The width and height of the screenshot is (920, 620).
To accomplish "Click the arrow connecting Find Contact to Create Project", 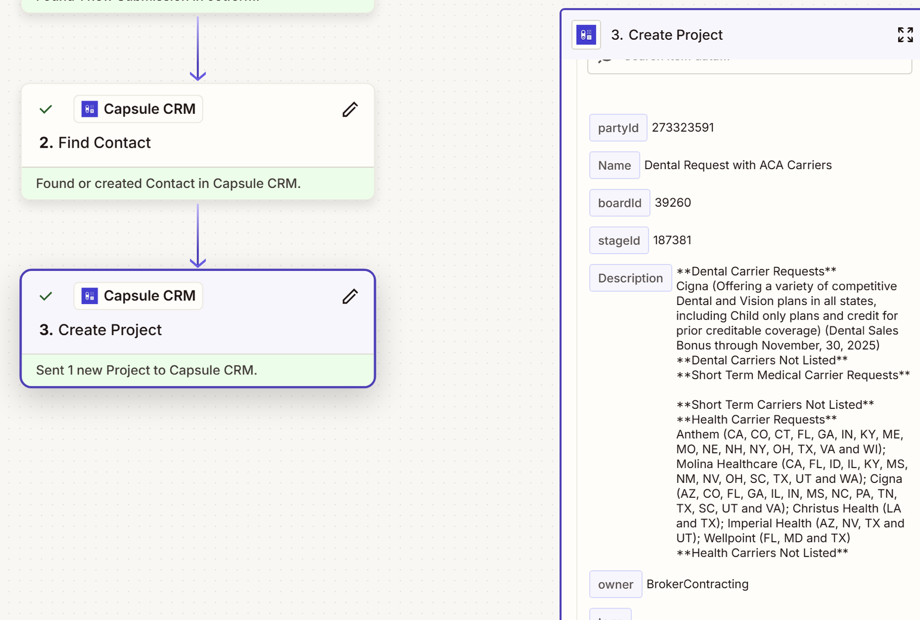I will coord(198,235).
